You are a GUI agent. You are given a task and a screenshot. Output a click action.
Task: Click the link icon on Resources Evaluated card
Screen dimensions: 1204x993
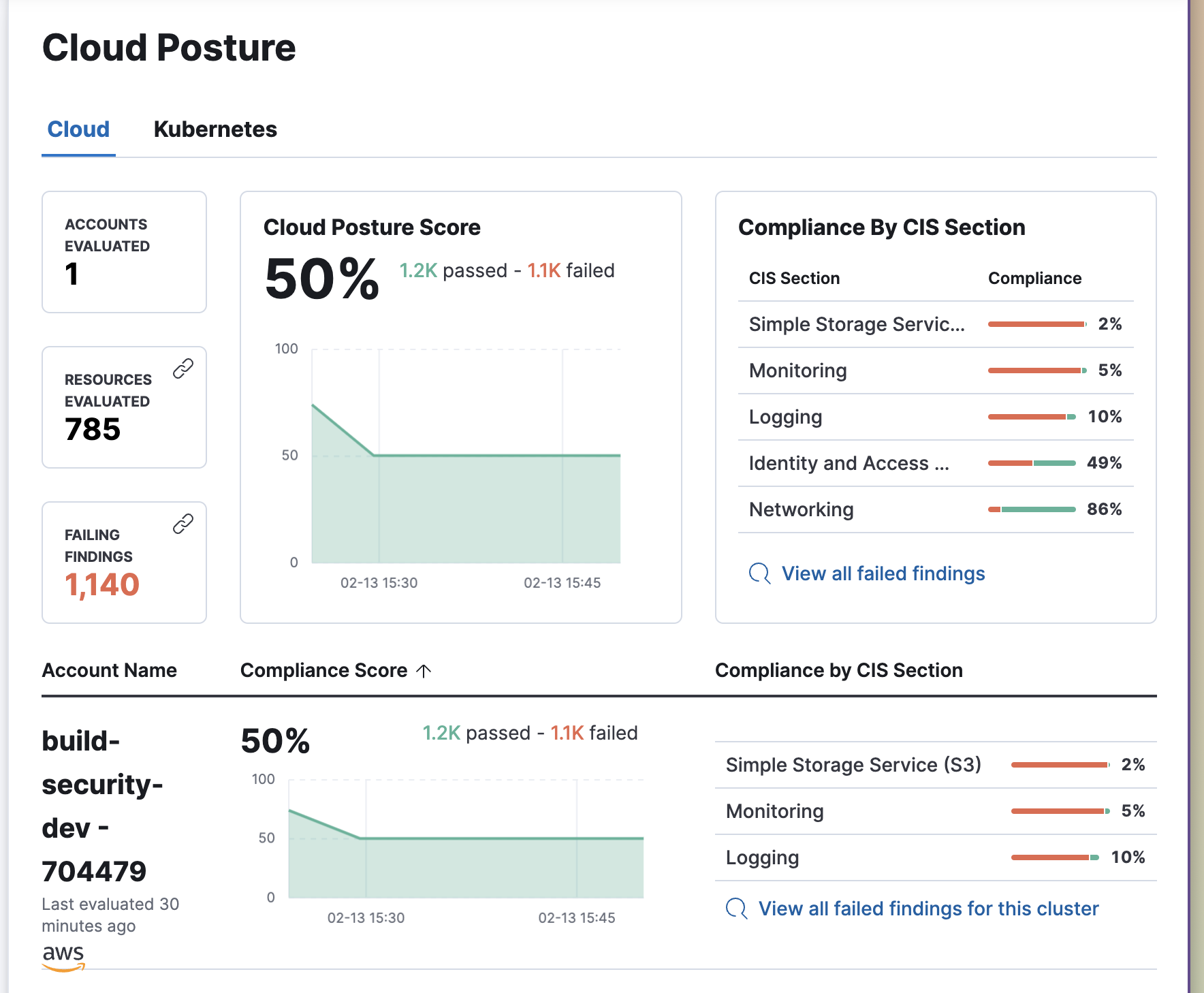[x=183, y=368]
